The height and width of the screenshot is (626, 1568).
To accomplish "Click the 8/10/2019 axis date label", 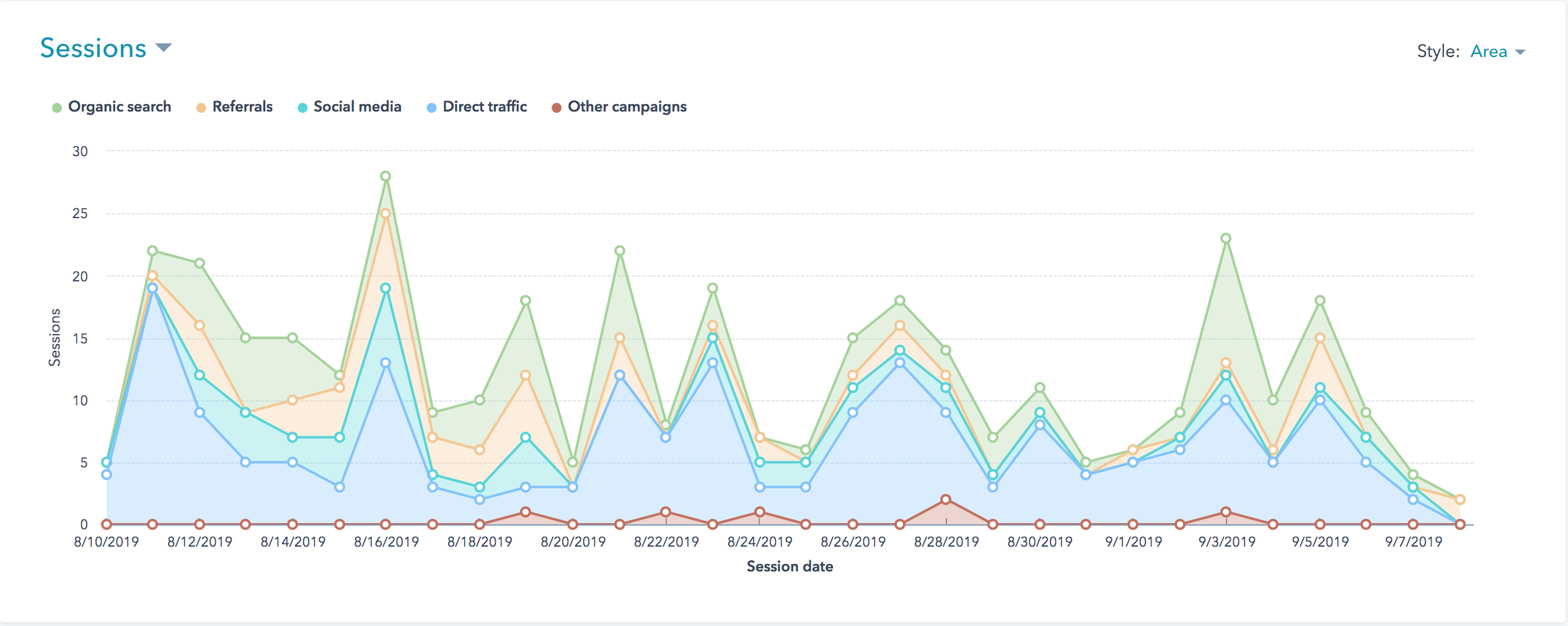I will coord(106,542).
